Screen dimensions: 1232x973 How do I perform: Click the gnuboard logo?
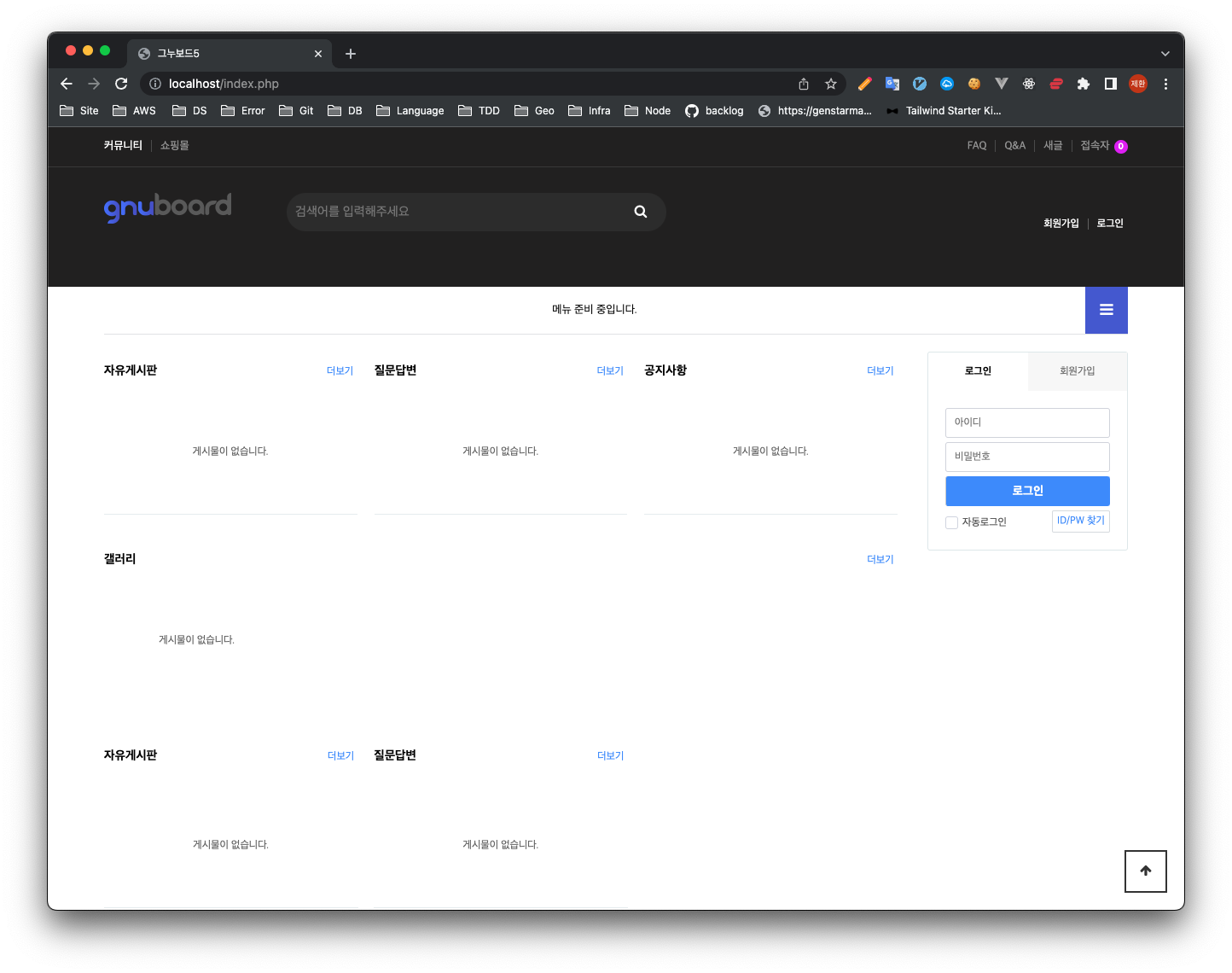(x=168, y=207)
